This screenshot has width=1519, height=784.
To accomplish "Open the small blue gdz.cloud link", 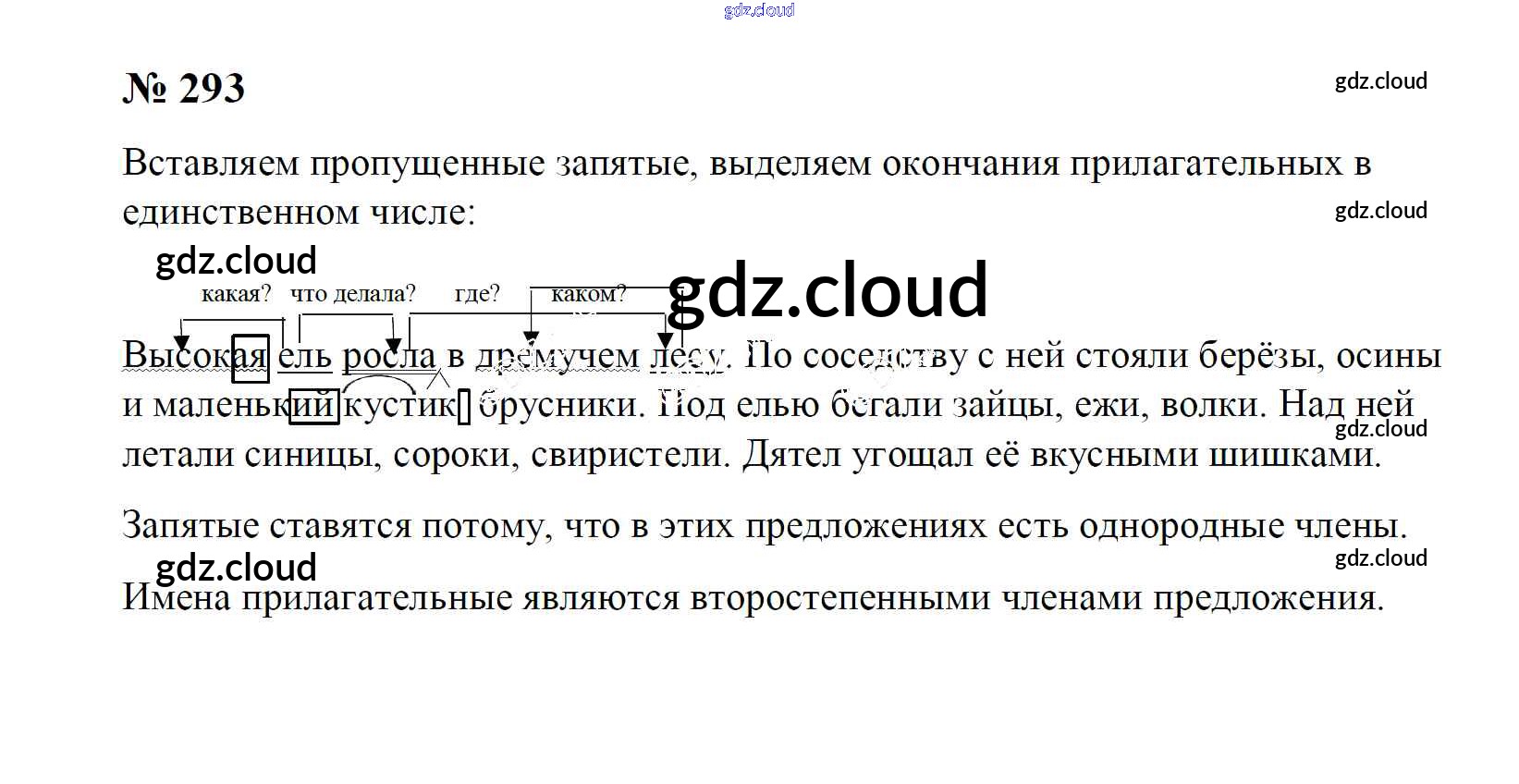I will coord(759,10).
